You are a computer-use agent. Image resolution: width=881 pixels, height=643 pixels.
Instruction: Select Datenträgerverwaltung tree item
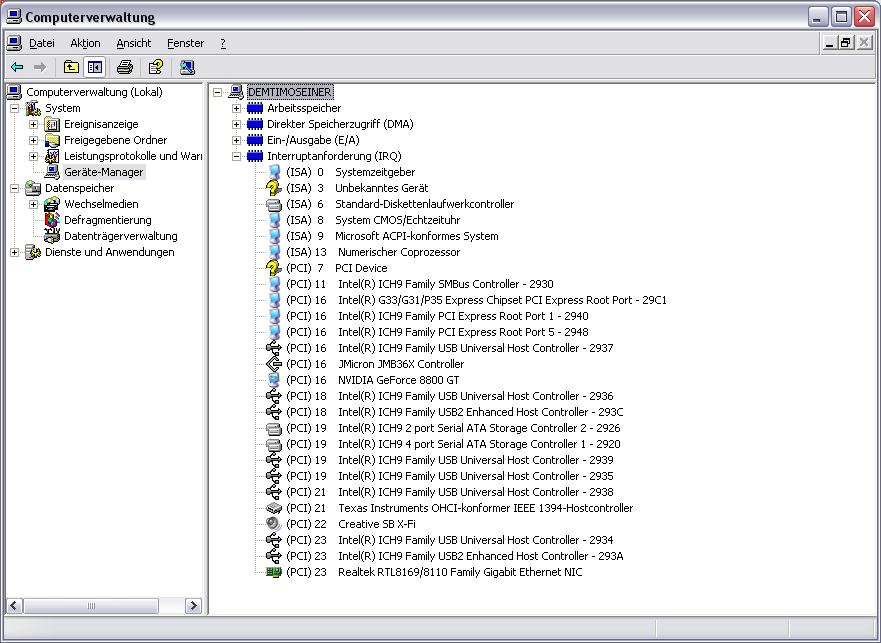coord(121,236)
